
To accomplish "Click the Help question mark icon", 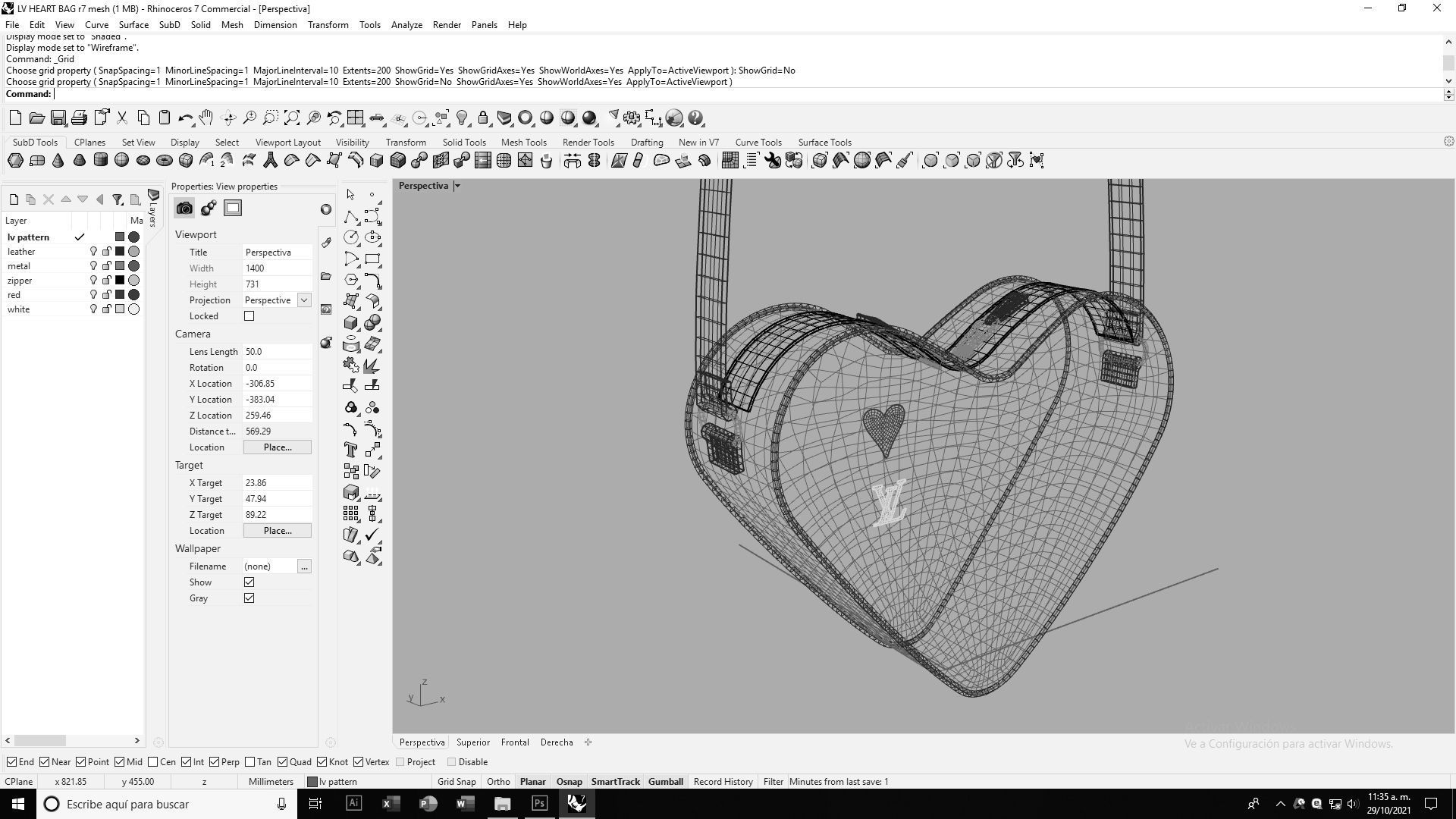I will coord(696,118).
